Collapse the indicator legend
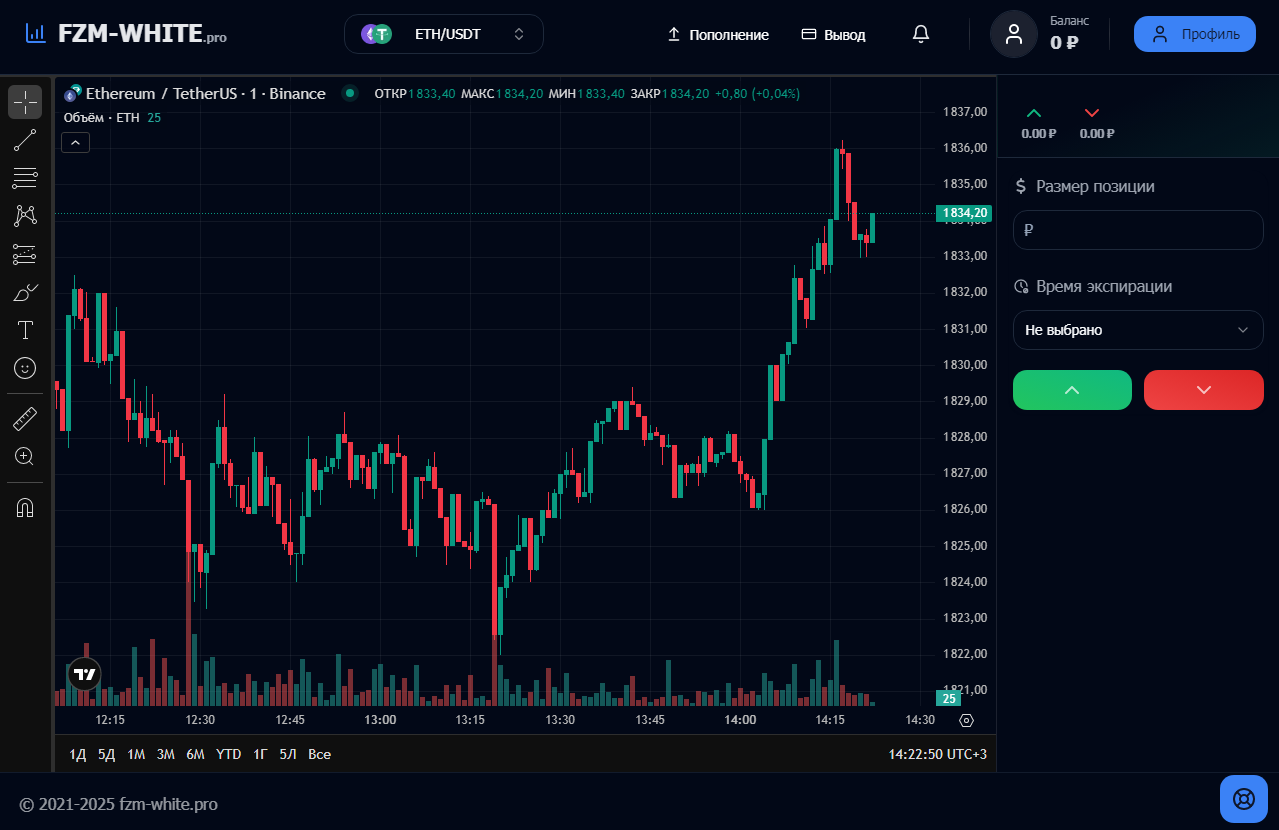 point(76,143)
